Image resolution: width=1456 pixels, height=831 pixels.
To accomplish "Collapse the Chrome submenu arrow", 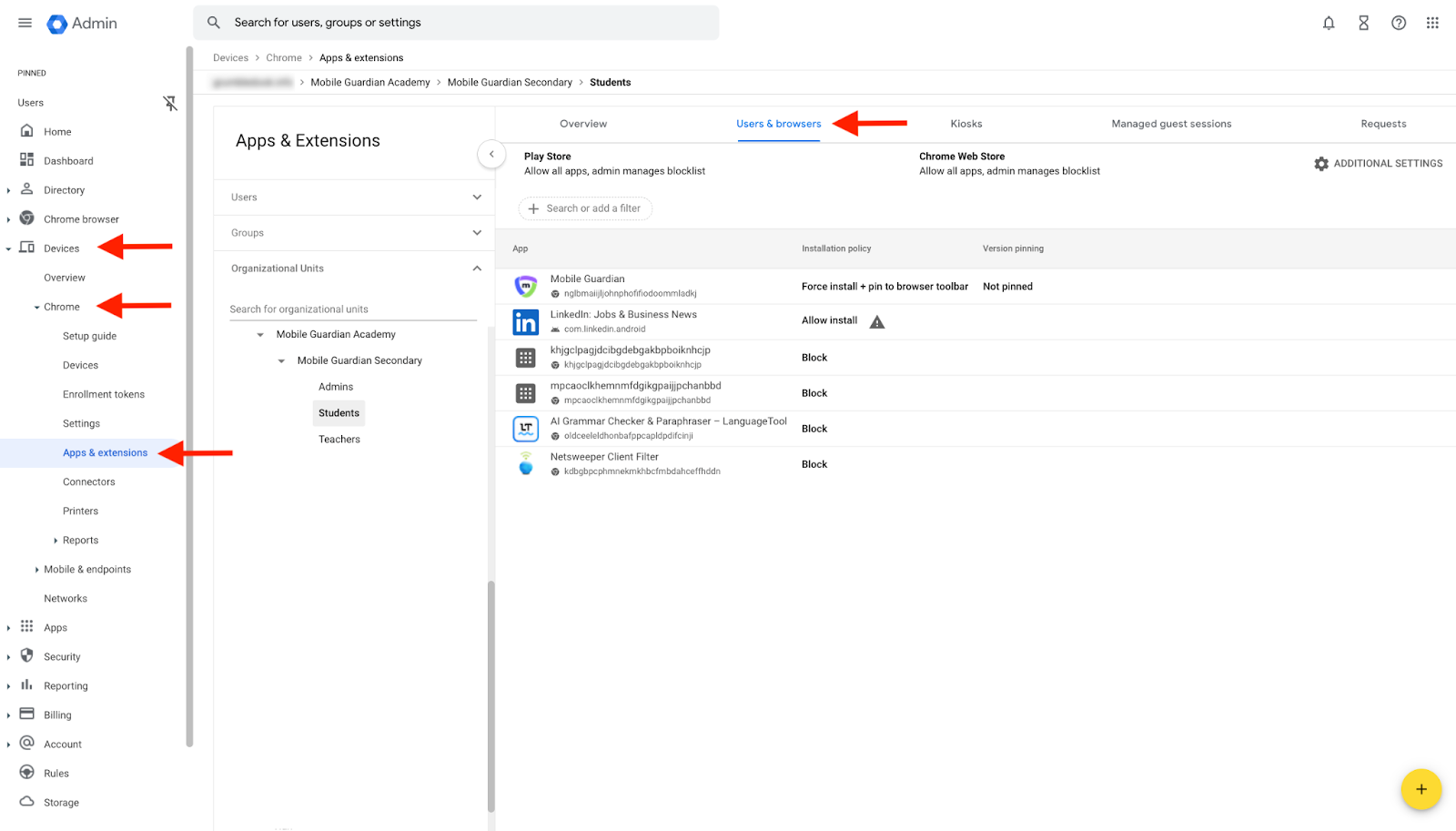I will [36, 307].
